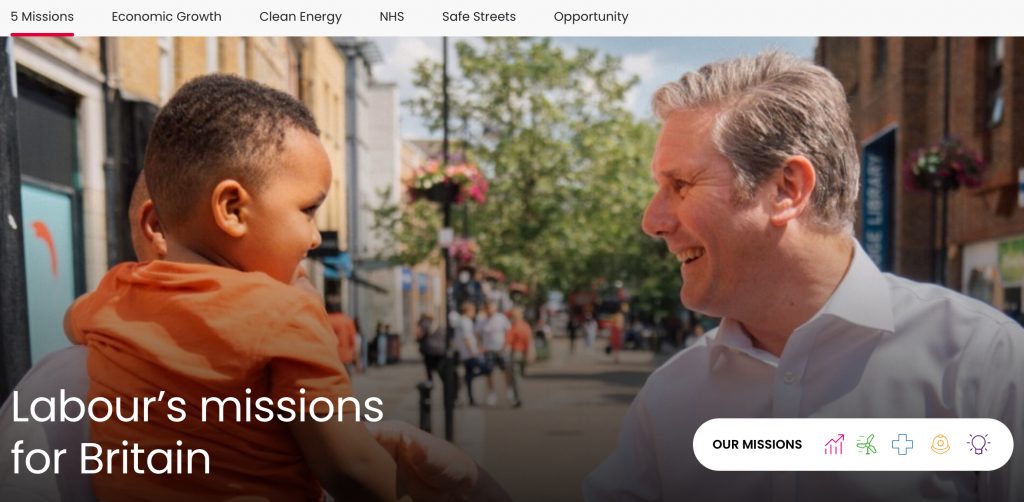Screen dimensions: 1024x502
Task: Select the green wind turbine icon
Action: [867, 445]
